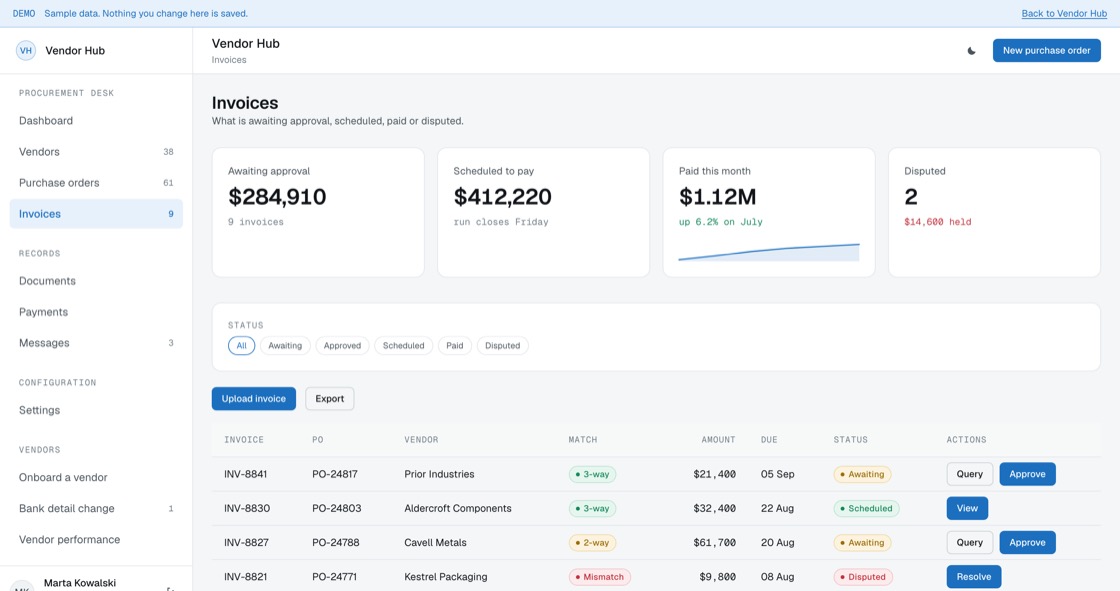This screenshot has width=1120, height=591.
Task: Filter invoices by the Approved chip
Action: [342, 346]
